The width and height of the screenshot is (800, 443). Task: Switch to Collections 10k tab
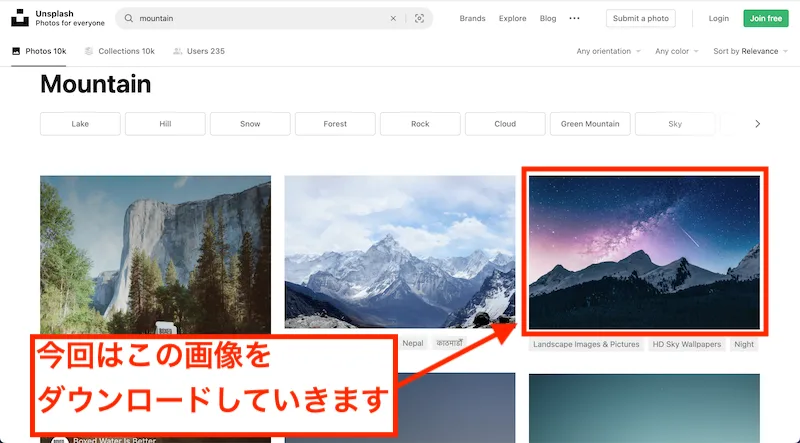(x=119, y=51)
